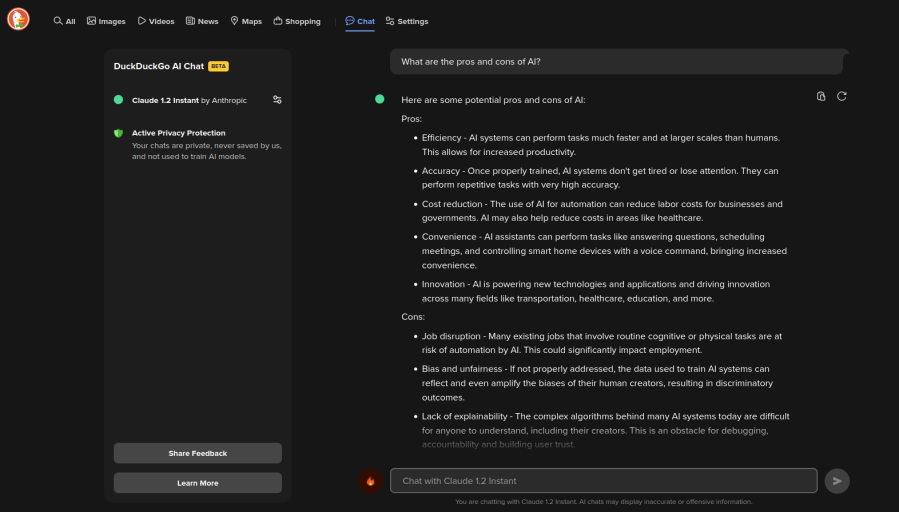Regenerate the response with the refresh icon
Screen dimensions: 899x512
click(x=842, y=96)
